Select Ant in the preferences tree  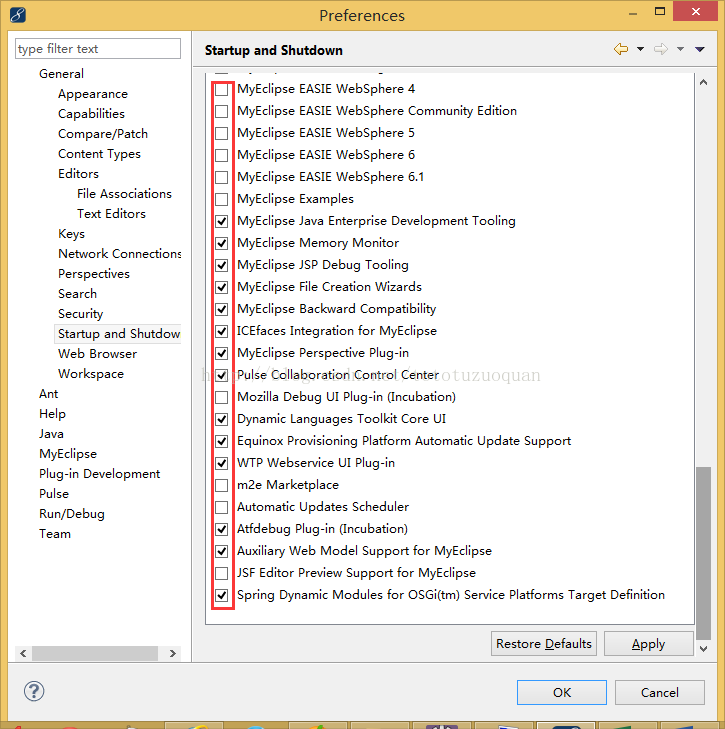[x=48, y=394]
